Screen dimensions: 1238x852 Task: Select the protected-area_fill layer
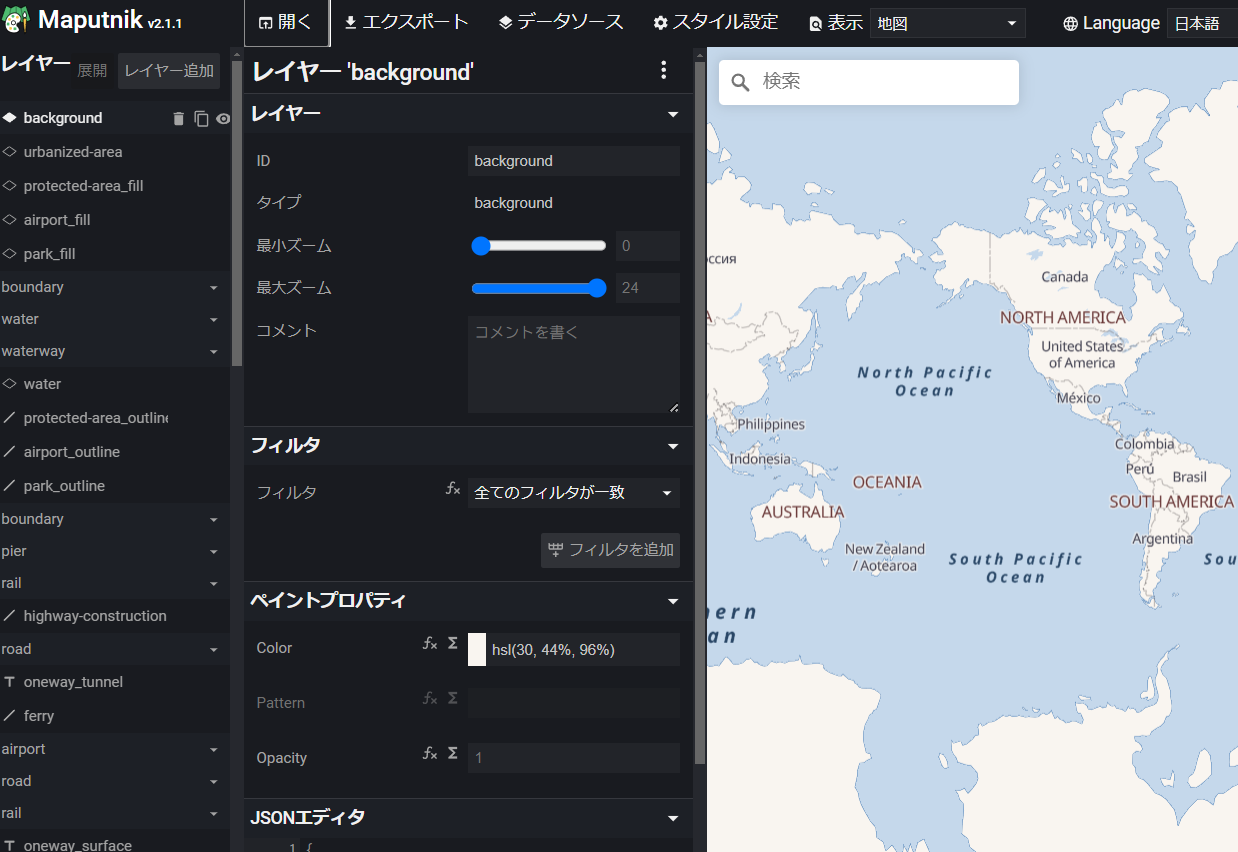pyautogui.click(x=115, y=186)
